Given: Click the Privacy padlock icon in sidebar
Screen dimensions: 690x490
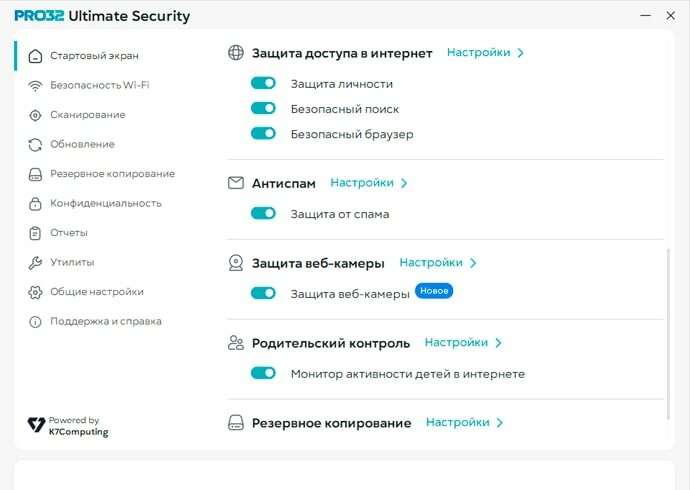Looking at the screenshot, I should [36, 203].
